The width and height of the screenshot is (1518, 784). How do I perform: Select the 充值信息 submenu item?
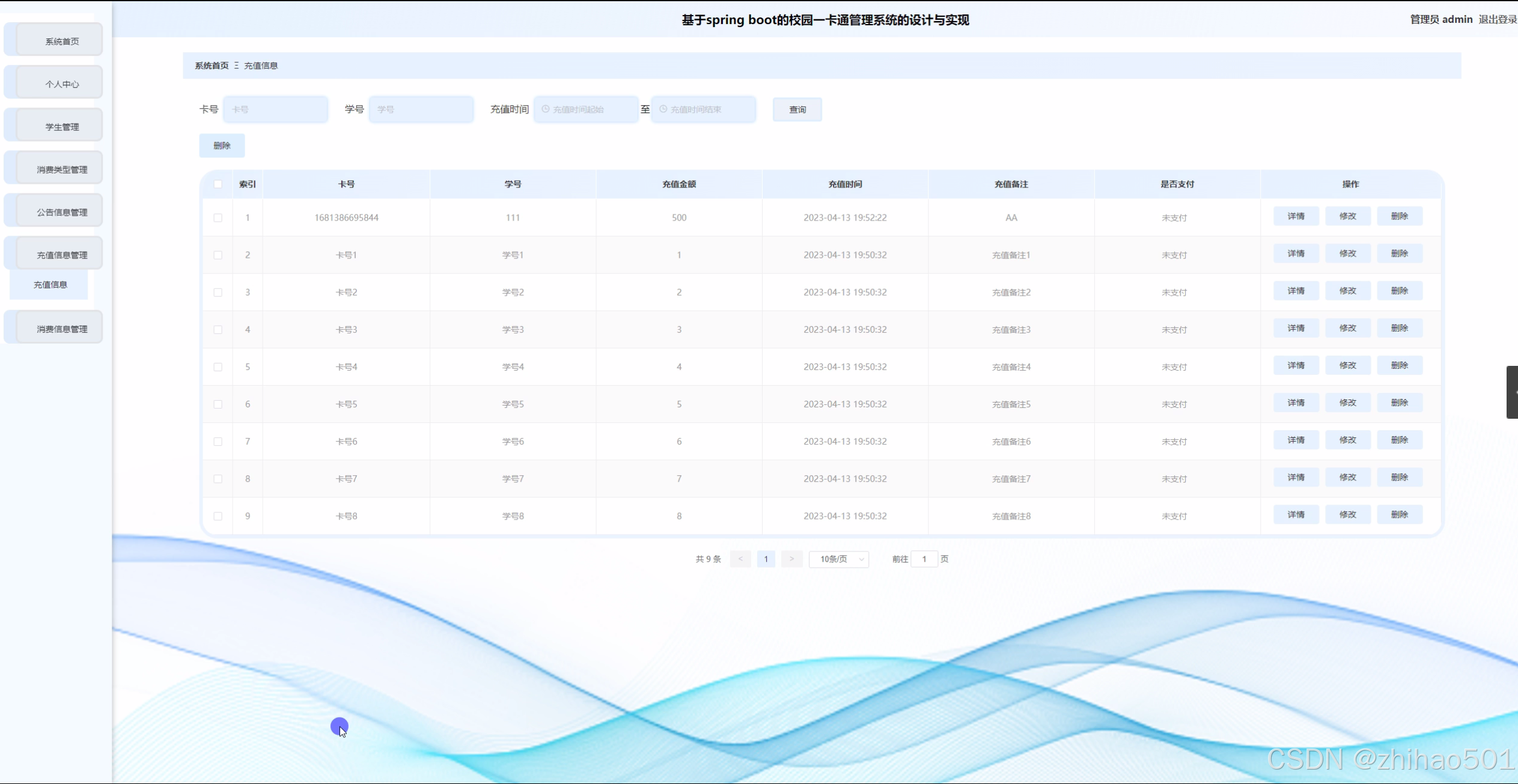(x=50, y=285)
